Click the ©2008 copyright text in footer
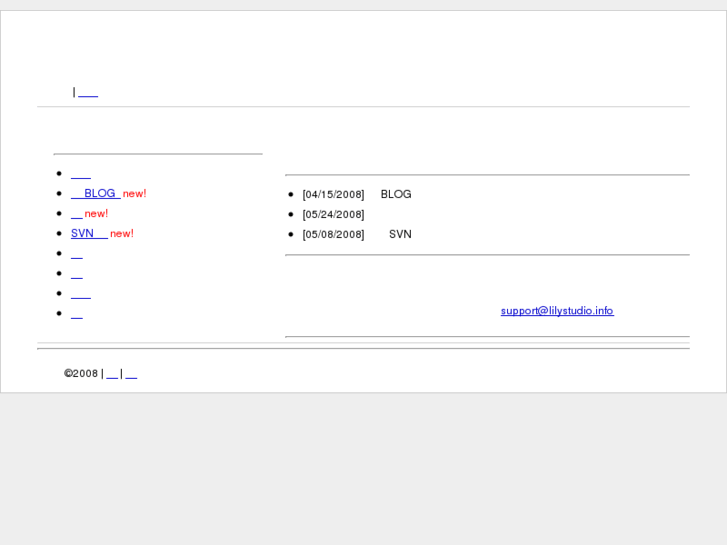This screenshot has height=545, width=727. pos(81,373)
